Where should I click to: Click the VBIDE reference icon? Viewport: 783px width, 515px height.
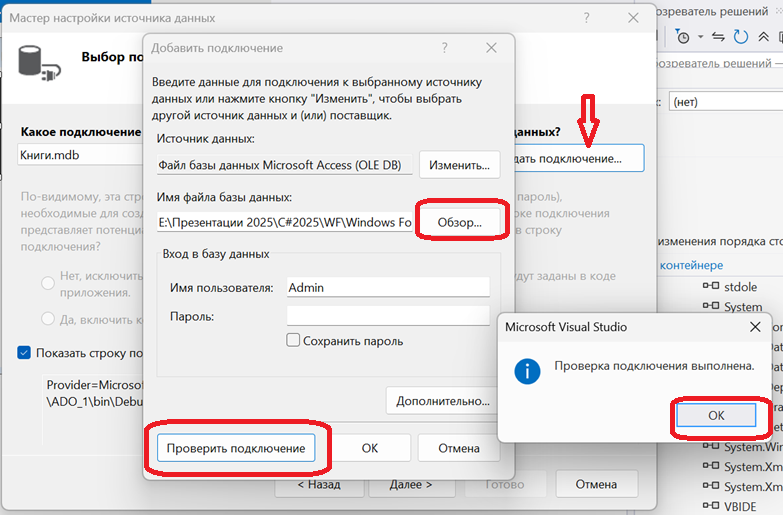[711, 507]
